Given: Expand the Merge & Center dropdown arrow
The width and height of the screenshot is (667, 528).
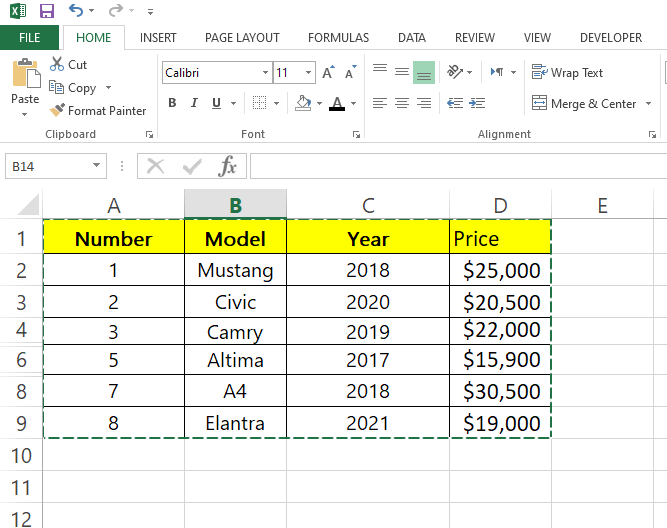Looking at the screenshot, I should click(648, 103).
